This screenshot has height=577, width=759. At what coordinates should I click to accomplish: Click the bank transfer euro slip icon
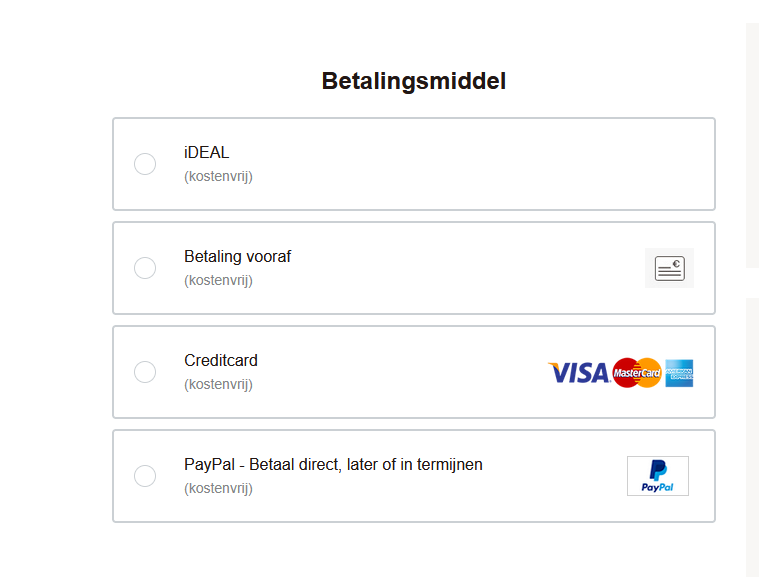point(669,268)
